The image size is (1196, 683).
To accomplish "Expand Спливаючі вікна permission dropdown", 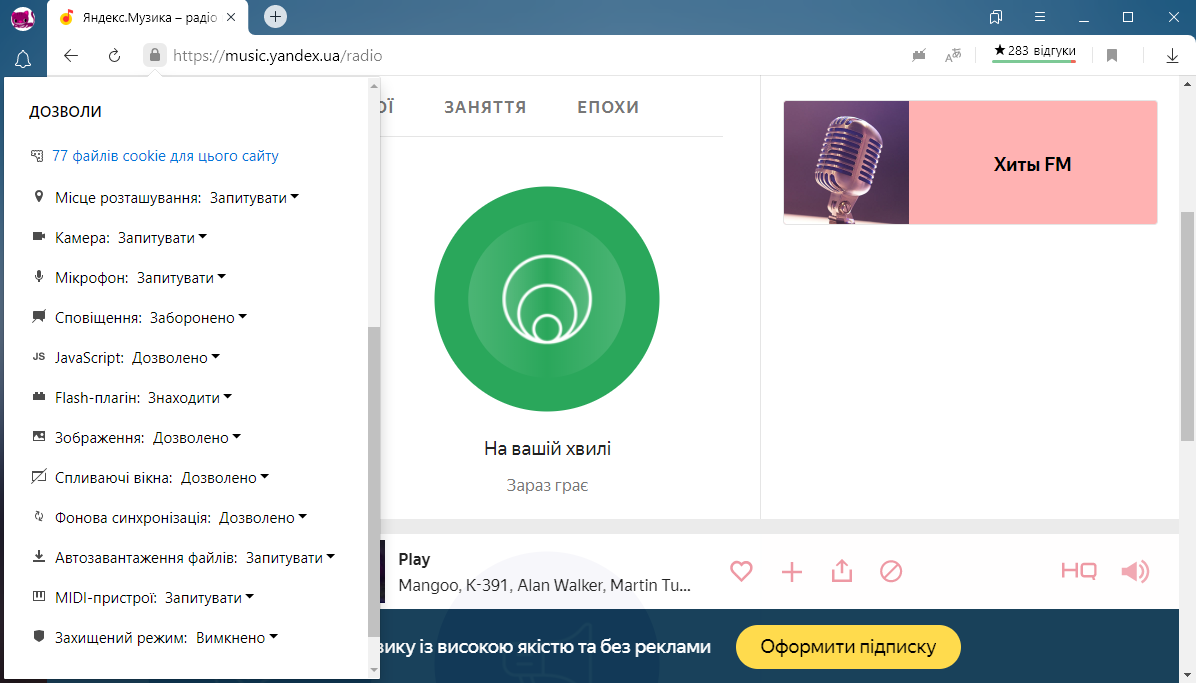I will [225, 478].
